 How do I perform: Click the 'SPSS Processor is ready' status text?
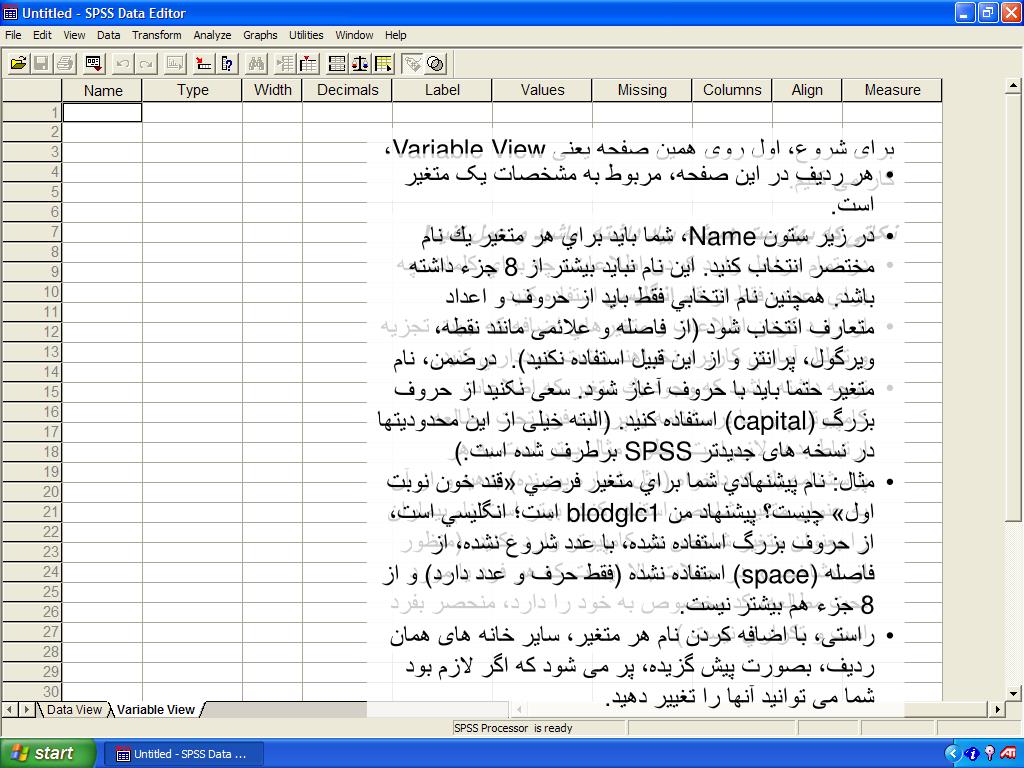(513, 728)
